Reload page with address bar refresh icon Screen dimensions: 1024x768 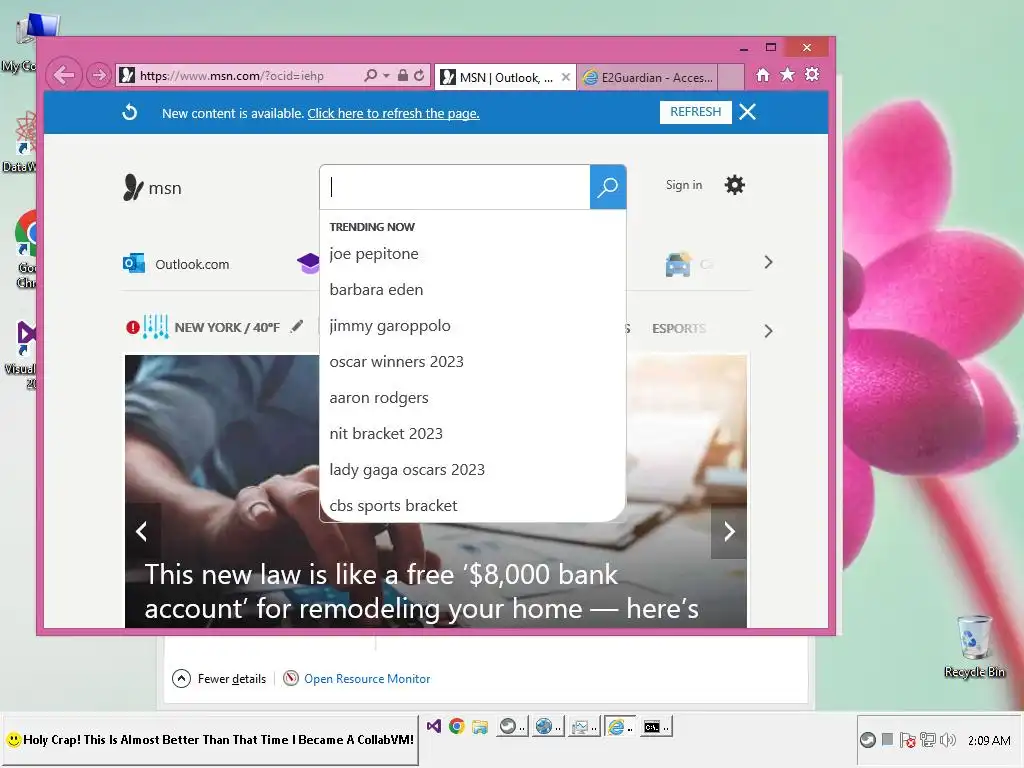[419, 76]
